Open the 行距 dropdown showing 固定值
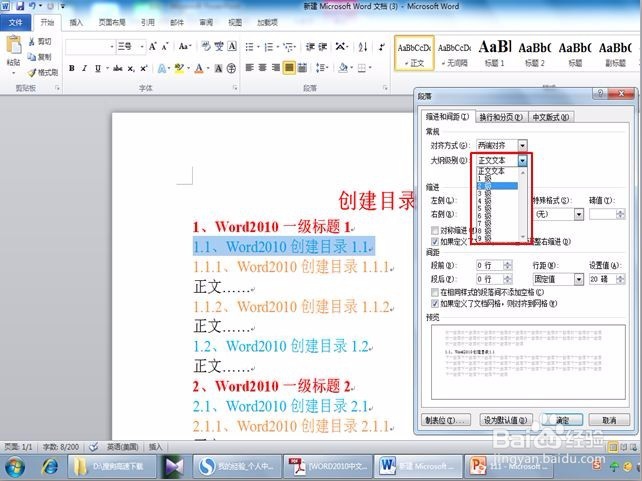This screenshot has height=481, width=642. 579,279
